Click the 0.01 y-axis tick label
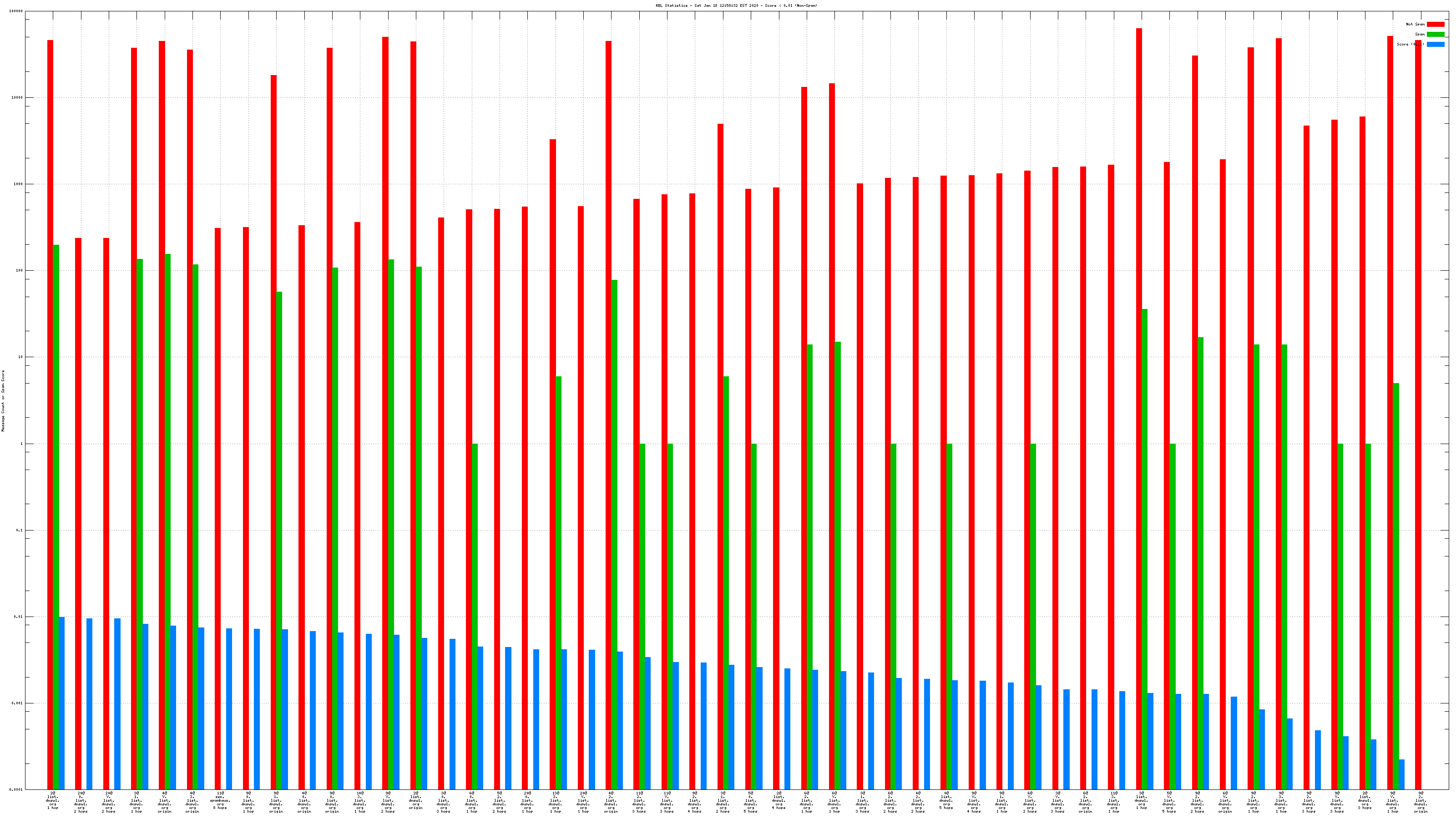1456x819 pixels. pos(18,617)
